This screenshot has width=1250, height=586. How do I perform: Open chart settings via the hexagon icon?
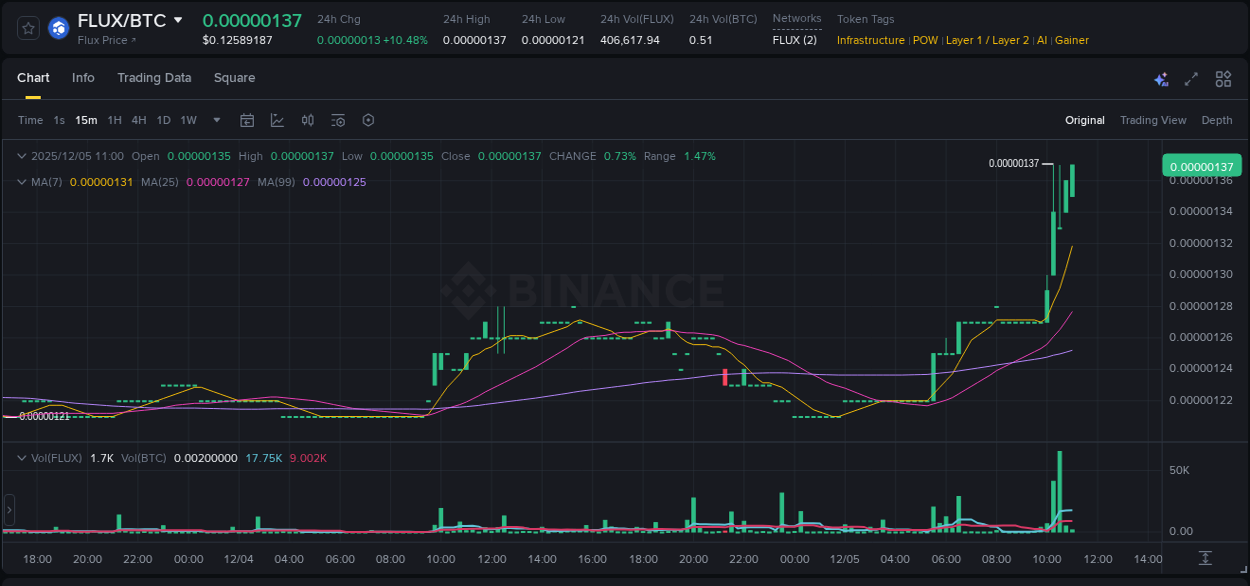368,119
